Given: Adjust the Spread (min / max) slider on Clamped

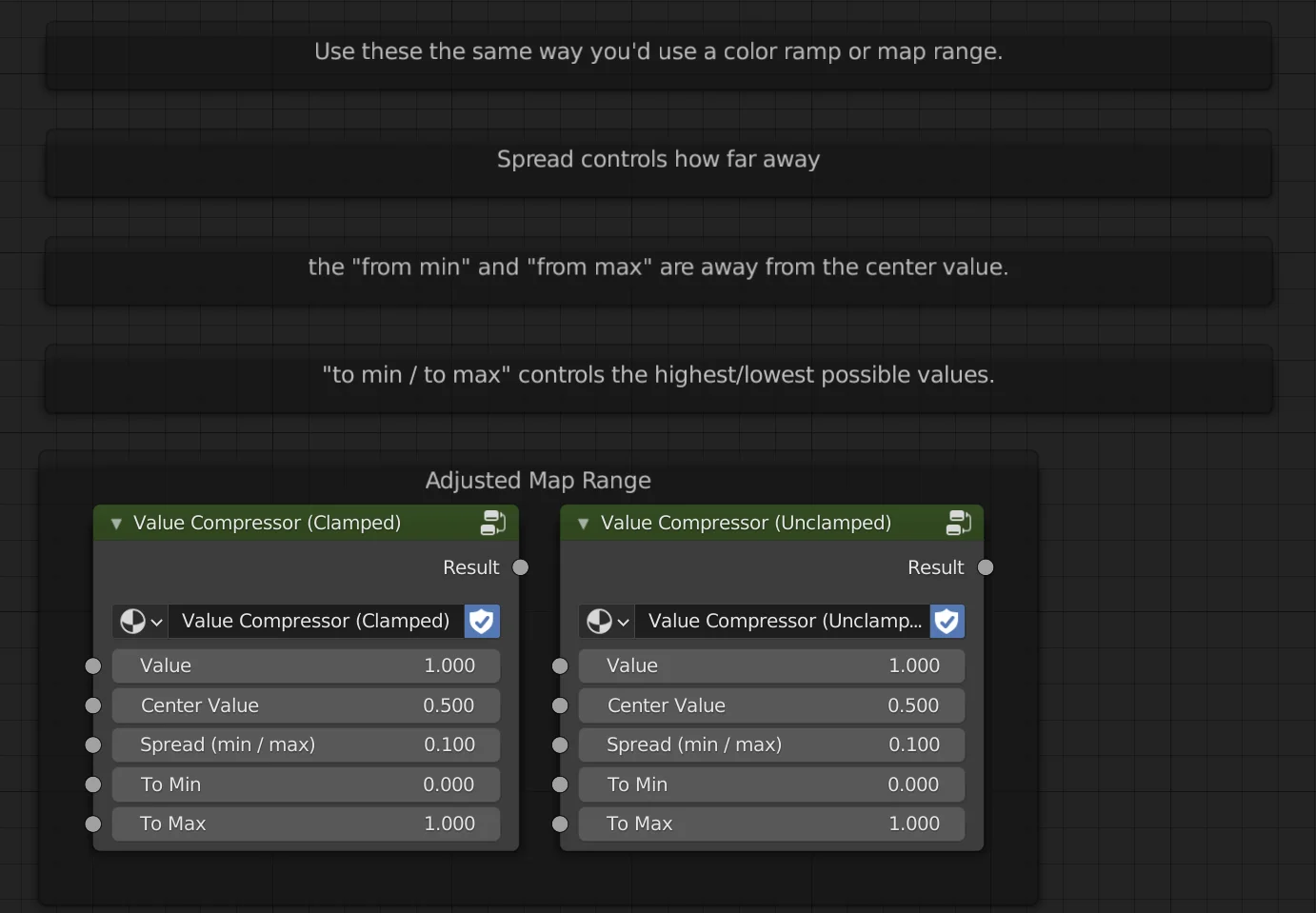Looking at the screenshot, I should (305, 744).
